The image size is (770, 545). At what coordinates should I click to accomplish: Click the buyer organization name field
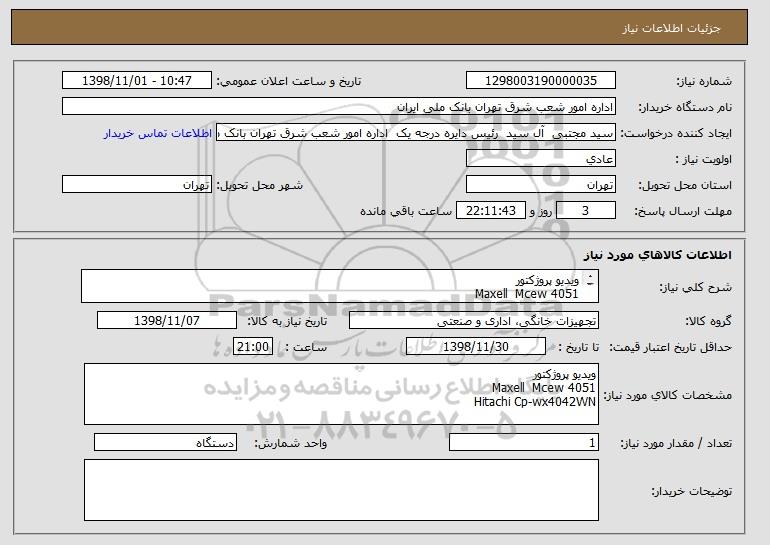tap(339, 107)
